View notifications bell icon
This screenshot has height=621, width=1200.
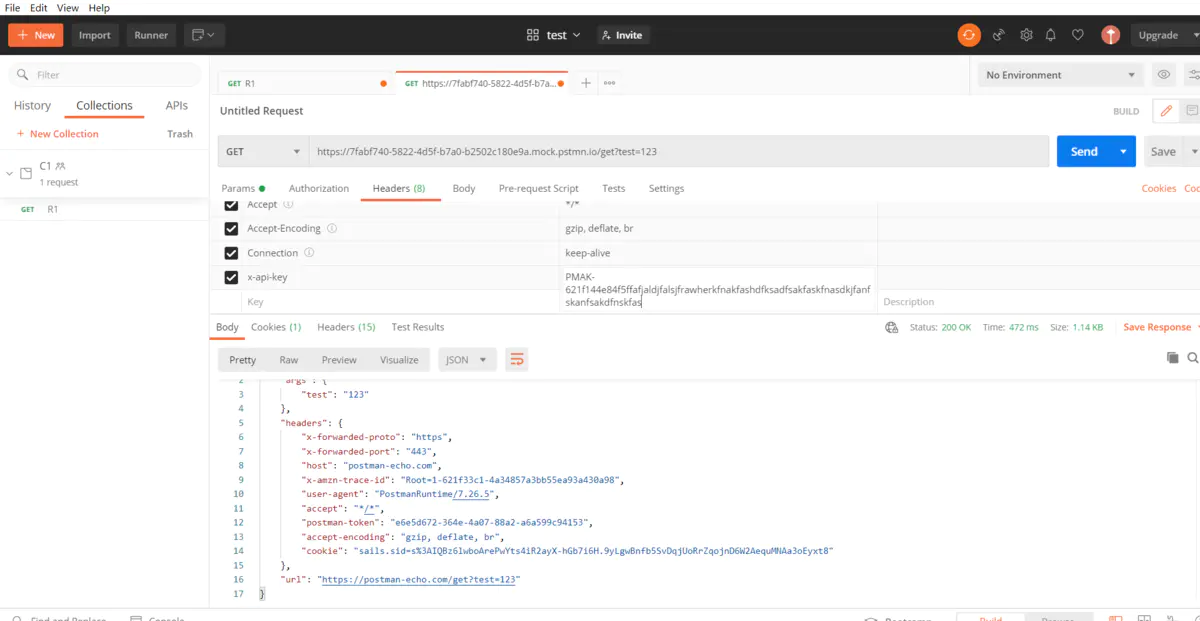click(x=1051, y=35)
